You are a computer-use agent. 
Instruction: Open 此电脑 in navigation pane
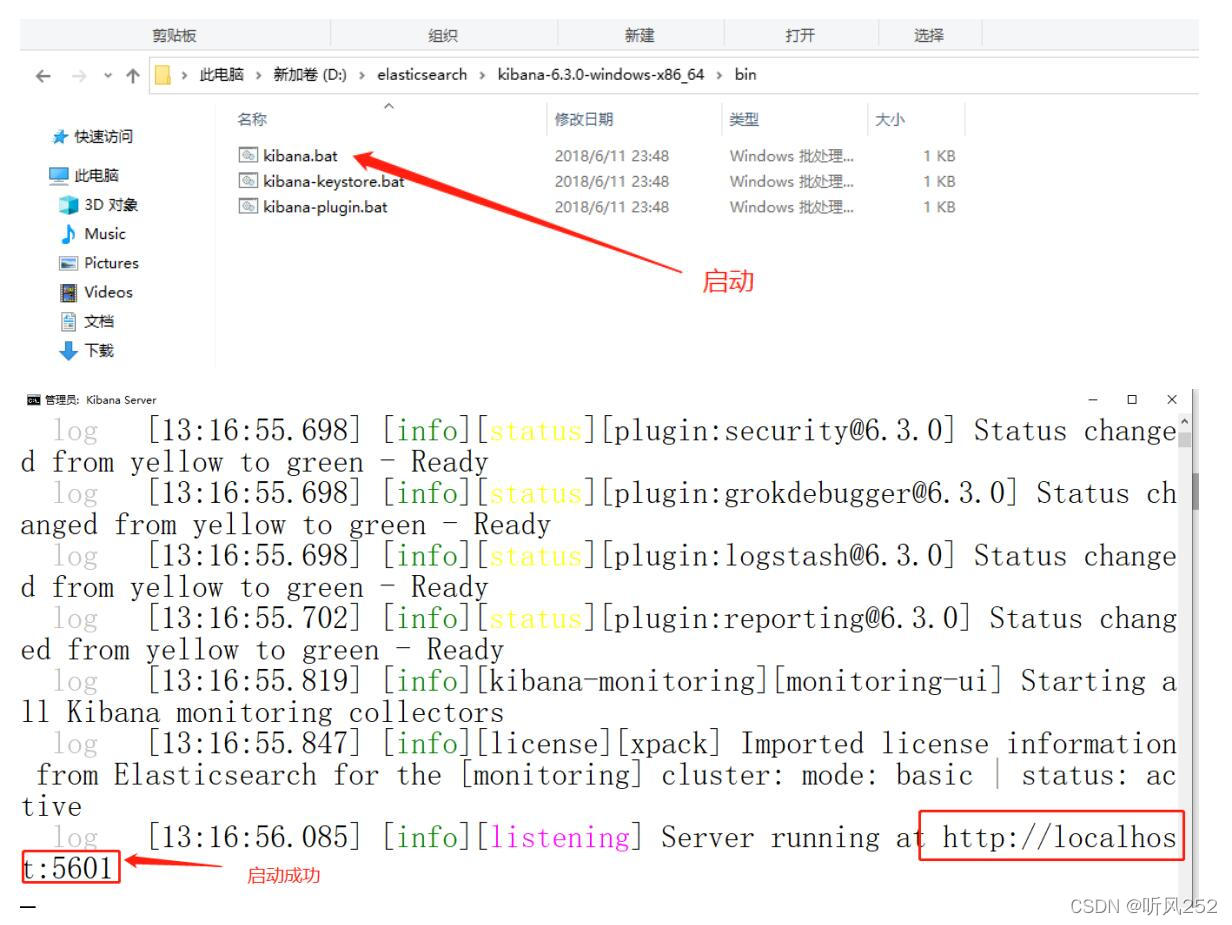point(97,175)
